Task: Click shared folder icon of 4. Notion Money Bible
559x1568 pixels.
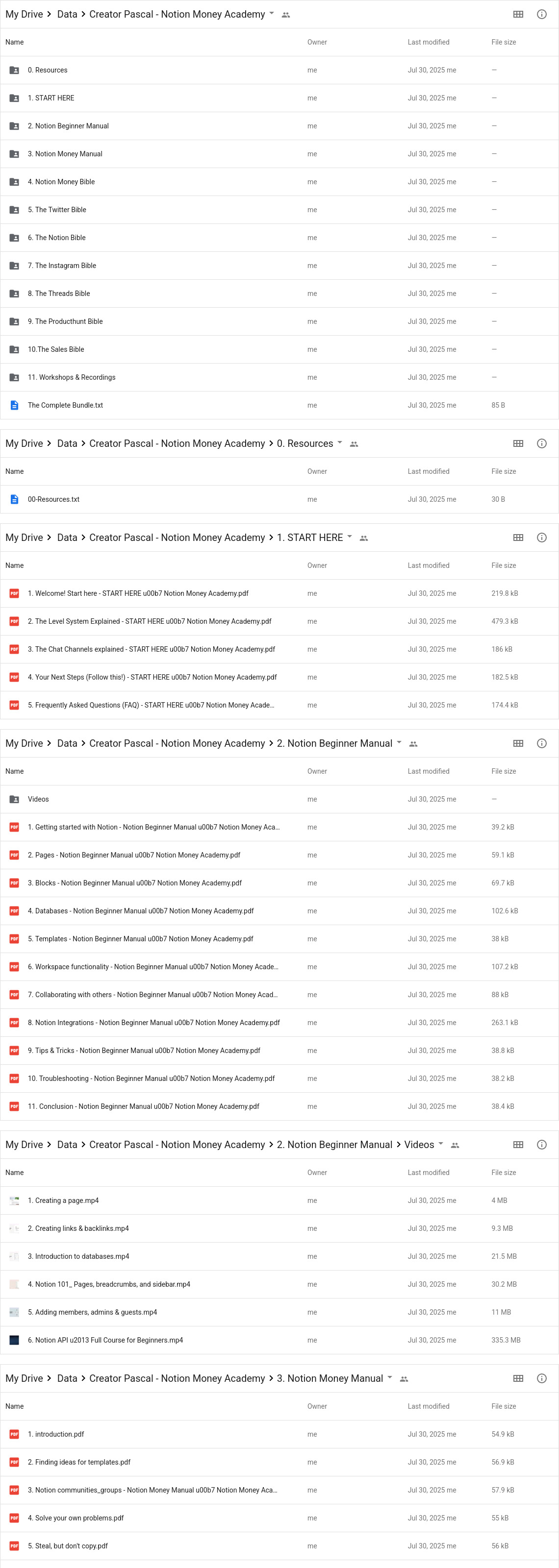Action: pyautogui.click(x=14, y=182)
